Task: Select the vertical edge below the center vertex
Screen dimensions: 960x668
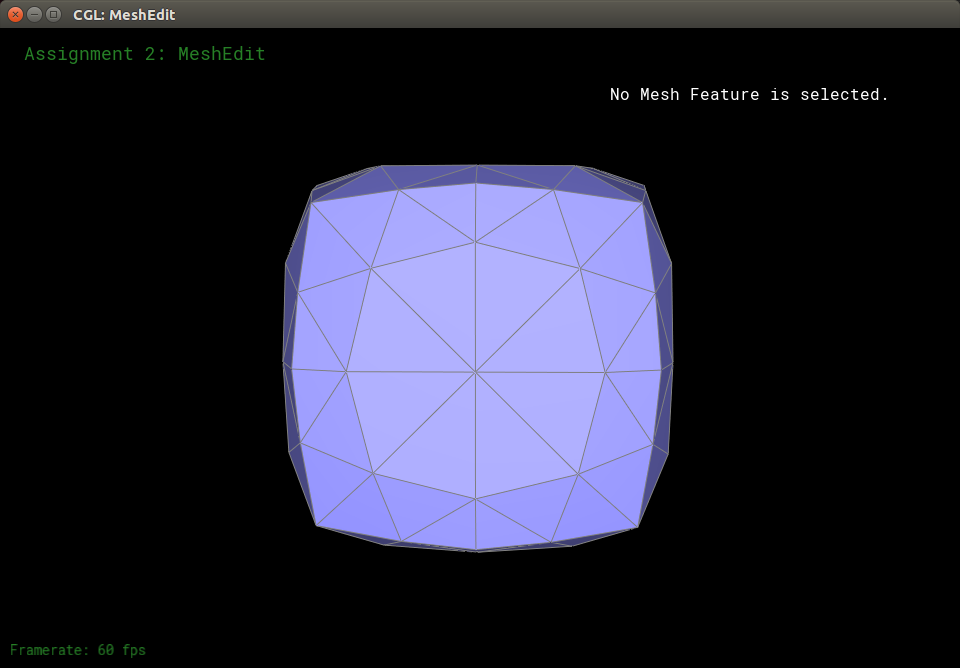Action: (476, 435)
